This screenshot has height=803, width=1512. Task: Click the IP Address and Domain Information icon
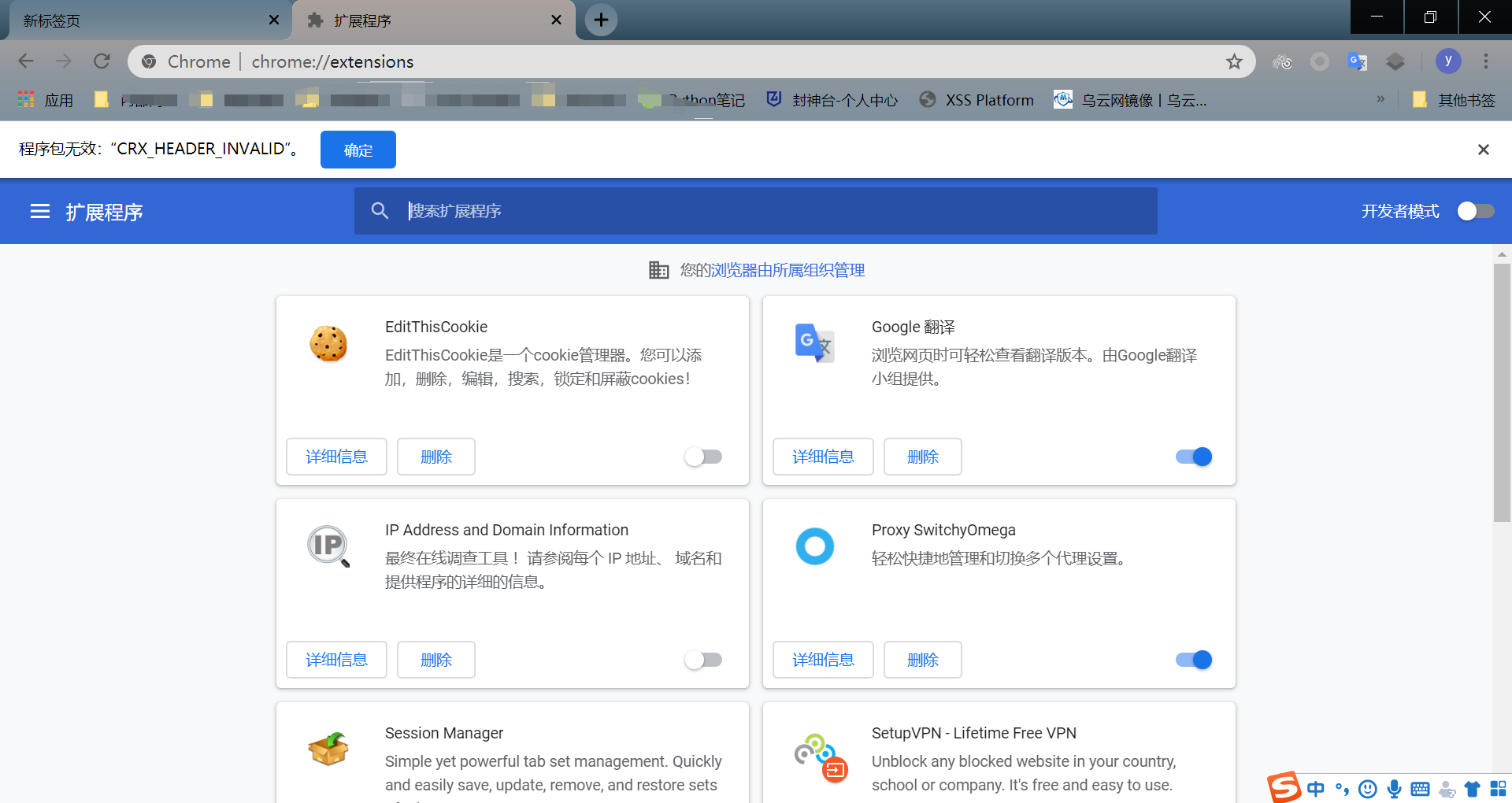pos(328,546)
